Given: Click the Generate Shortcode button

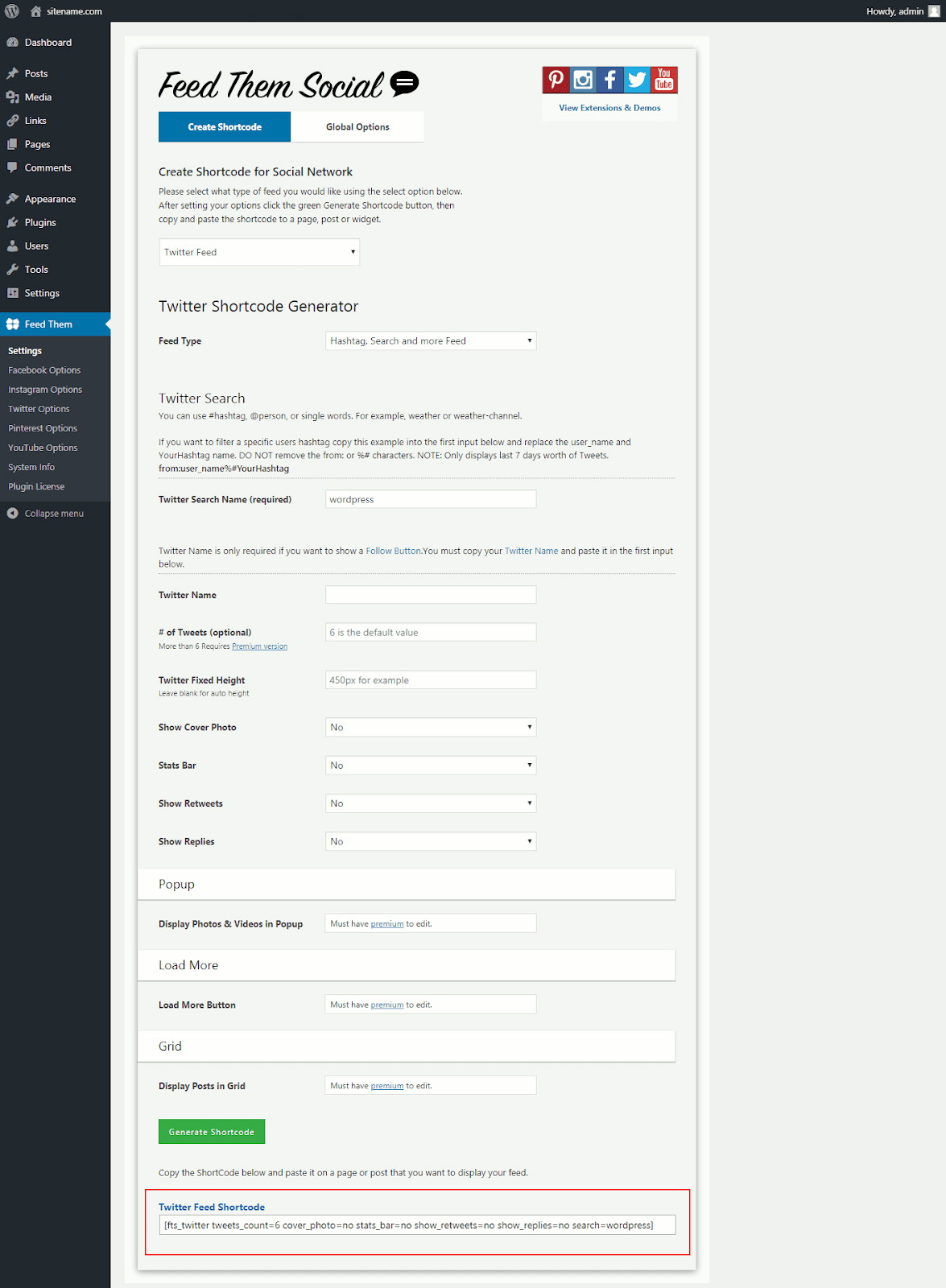Looking at the screenshot, I should pyautogui.click(x=212, y=1132).
